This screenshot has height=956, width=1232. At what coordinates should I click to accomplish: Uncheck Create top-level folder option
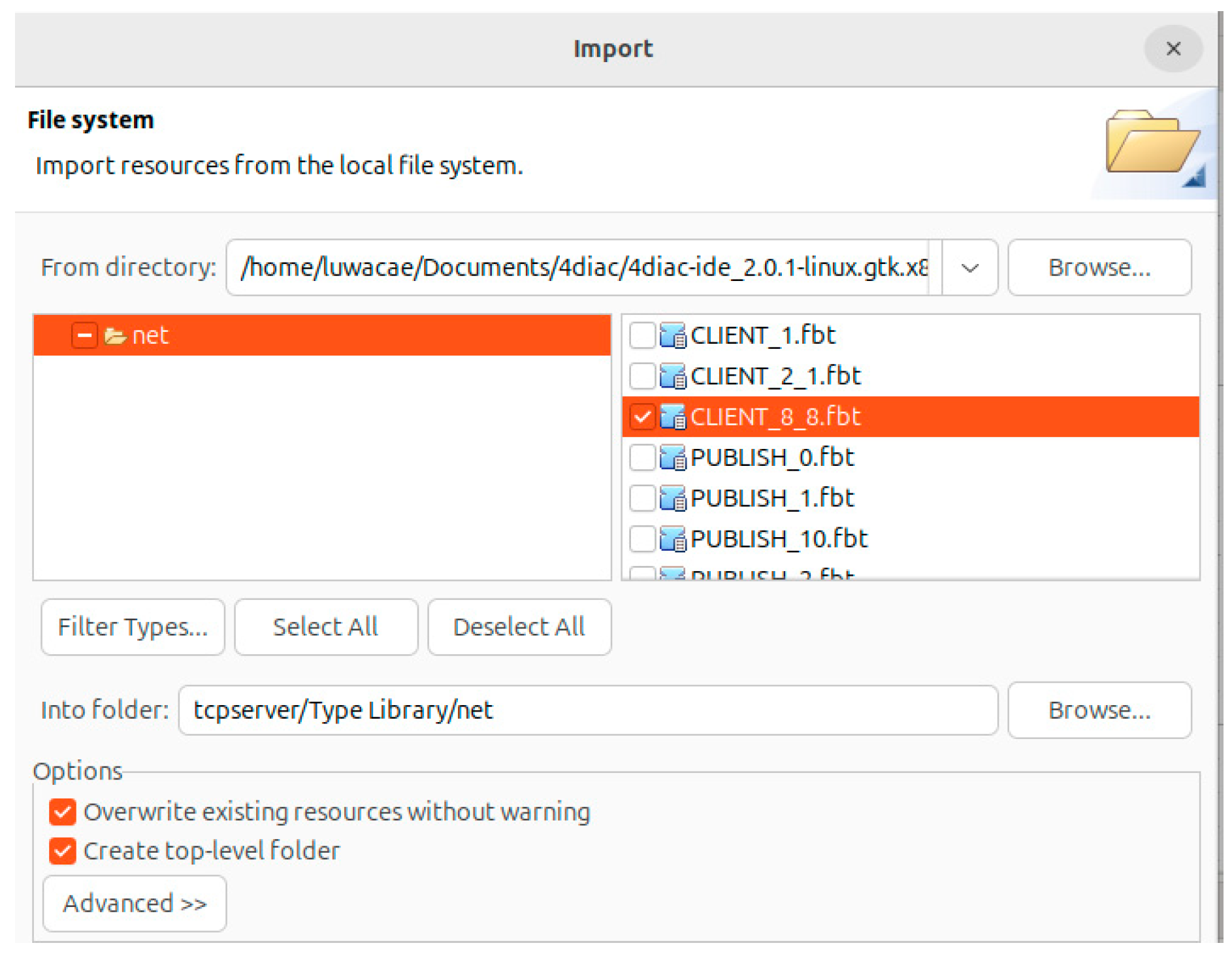(63, 851)
